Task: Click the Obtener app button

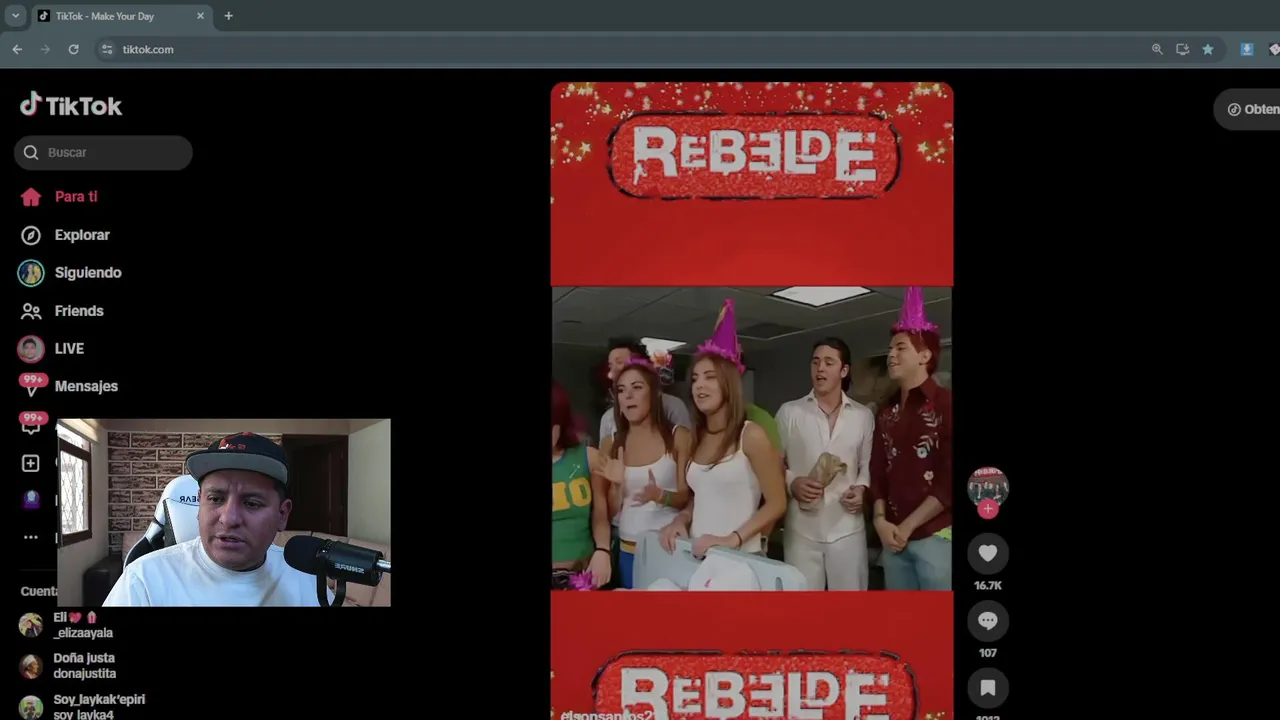Action: 1247,109
